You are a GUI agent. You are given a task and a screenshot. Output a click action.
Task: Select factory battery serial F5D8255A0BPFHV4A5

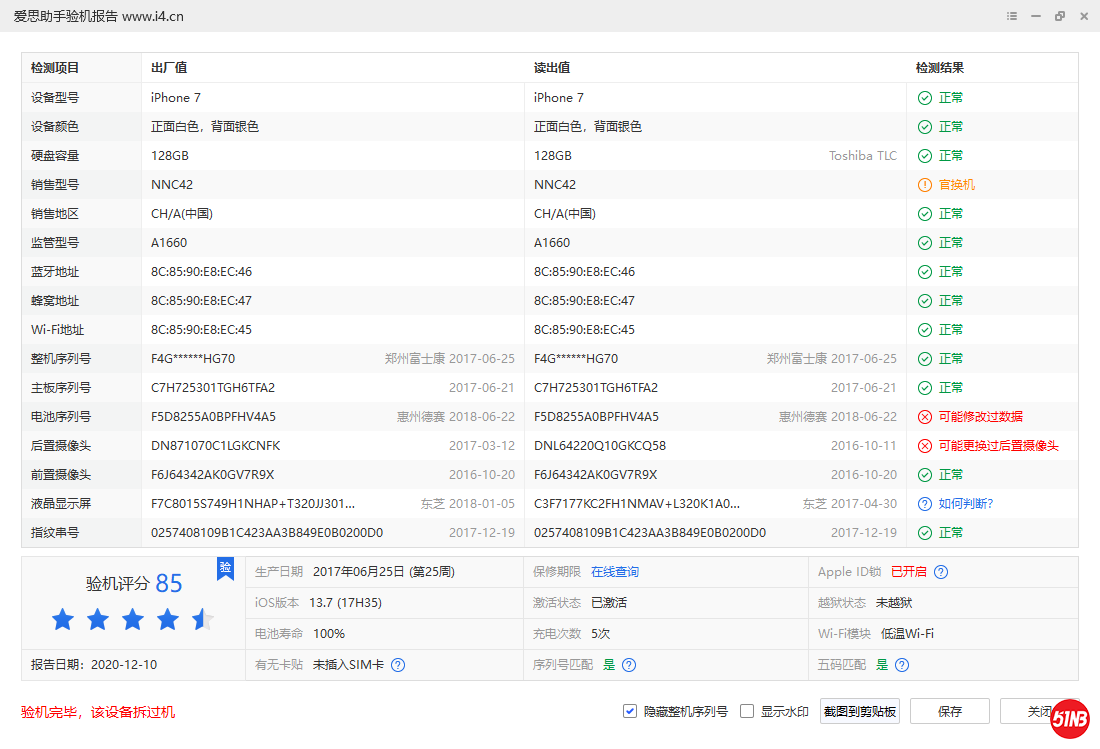213,417
